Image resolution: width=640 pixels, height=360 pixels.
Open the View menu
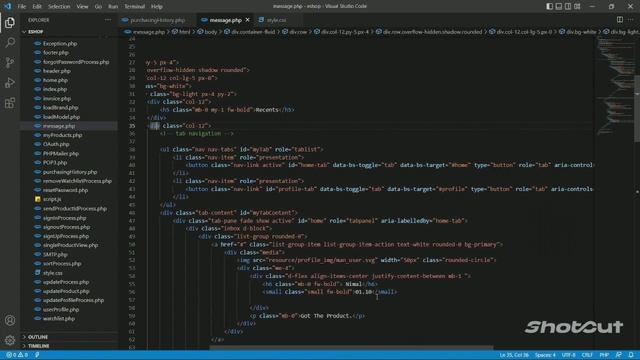point(82,7)
